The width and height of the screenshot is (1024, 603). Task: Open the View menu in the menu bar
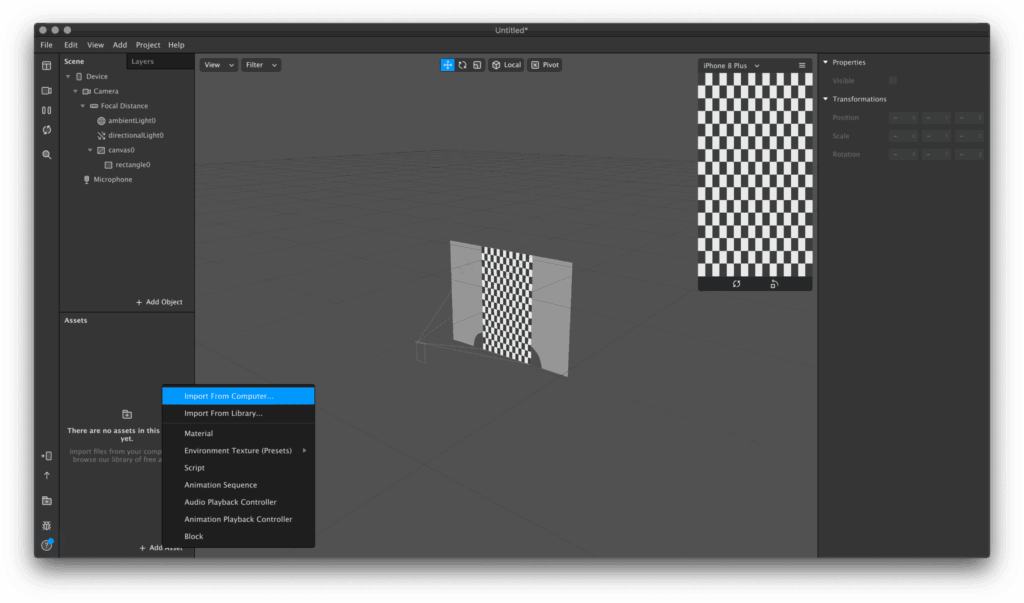pos(95,45)
